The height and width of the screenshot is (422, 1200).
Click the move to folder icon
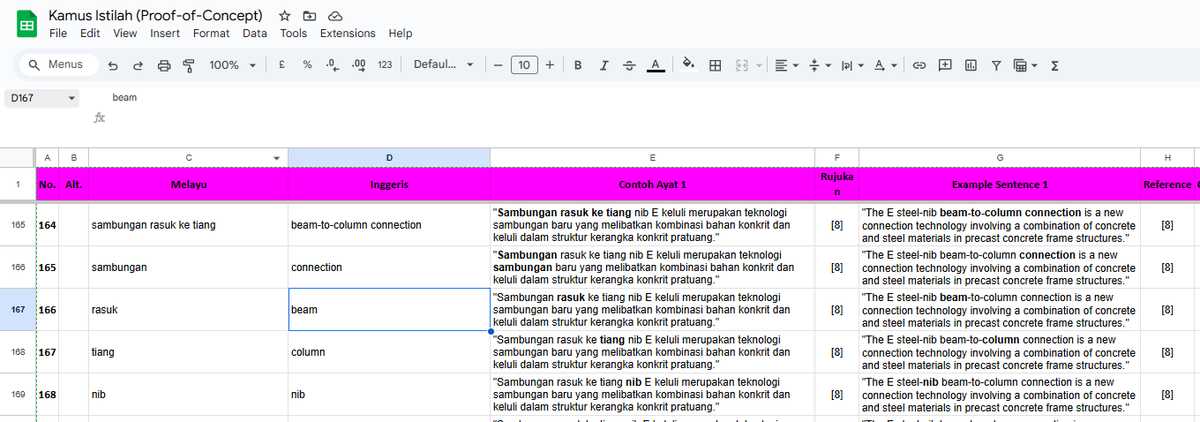click(x=310, y=17)
